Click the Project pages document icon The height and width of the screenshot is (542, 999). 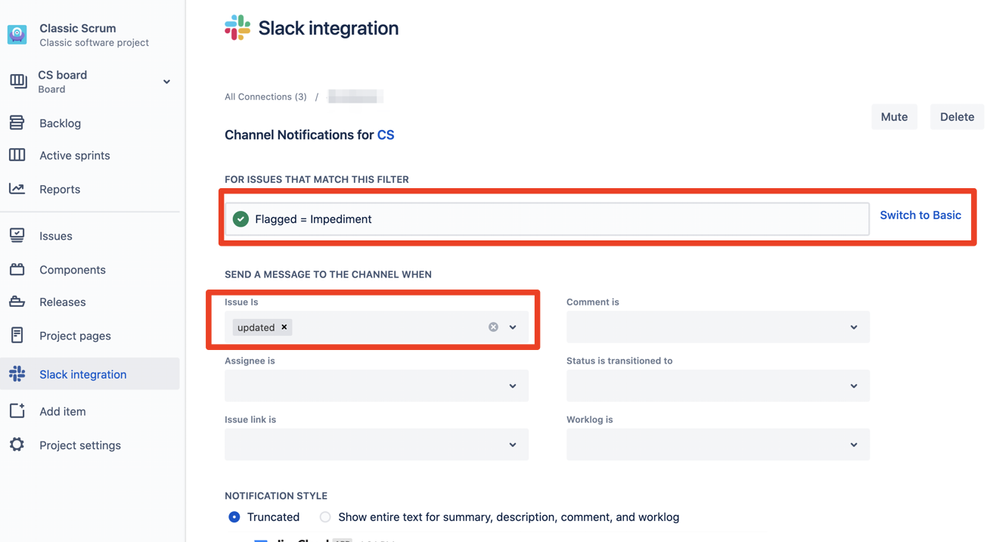point(17,335)
